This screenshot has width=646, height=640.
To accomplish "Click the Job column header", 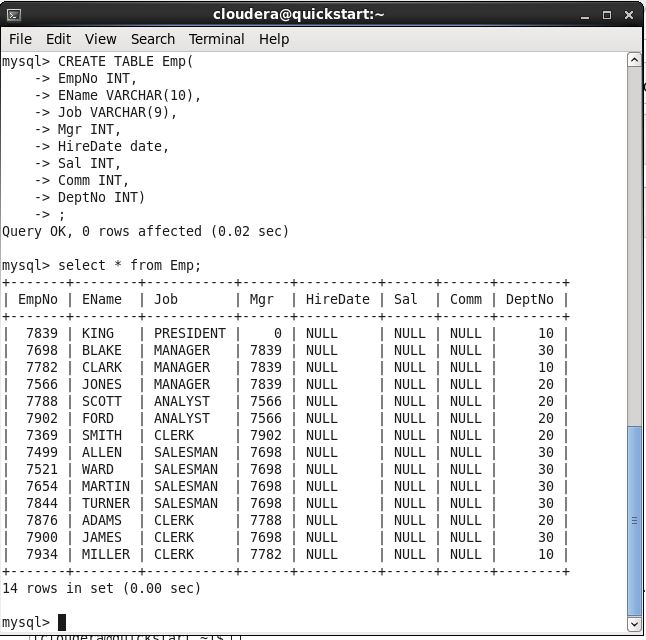I will pyautogui.click(x=166, y=299).
